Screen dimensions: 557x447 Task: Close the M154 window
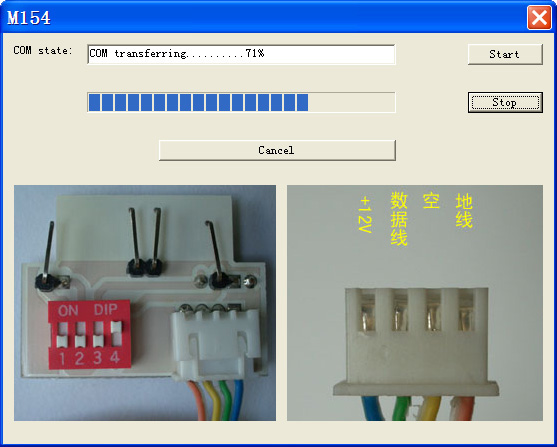tap(539, 17)
